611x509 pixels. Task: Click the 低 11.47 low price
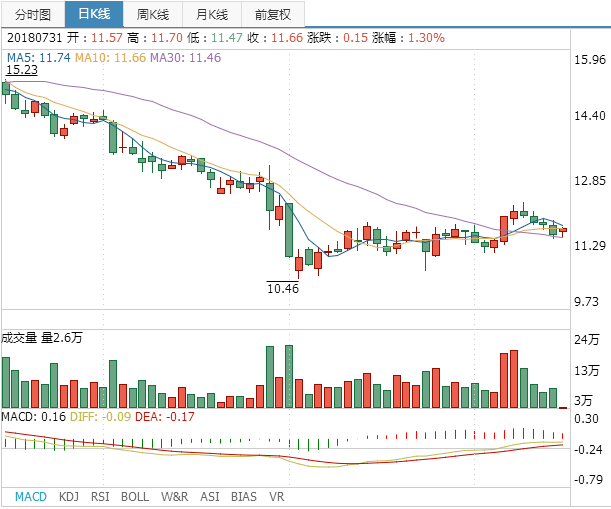[x=215, y=38]
